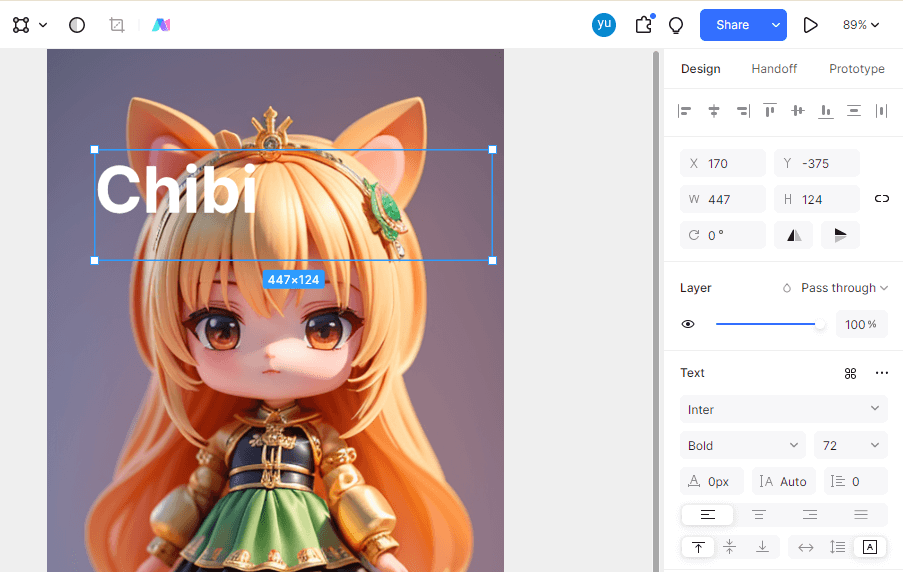Open the Pass through blend mode dropdown
The width and height of the screenshot is (903, 572).
coord(834,288)
